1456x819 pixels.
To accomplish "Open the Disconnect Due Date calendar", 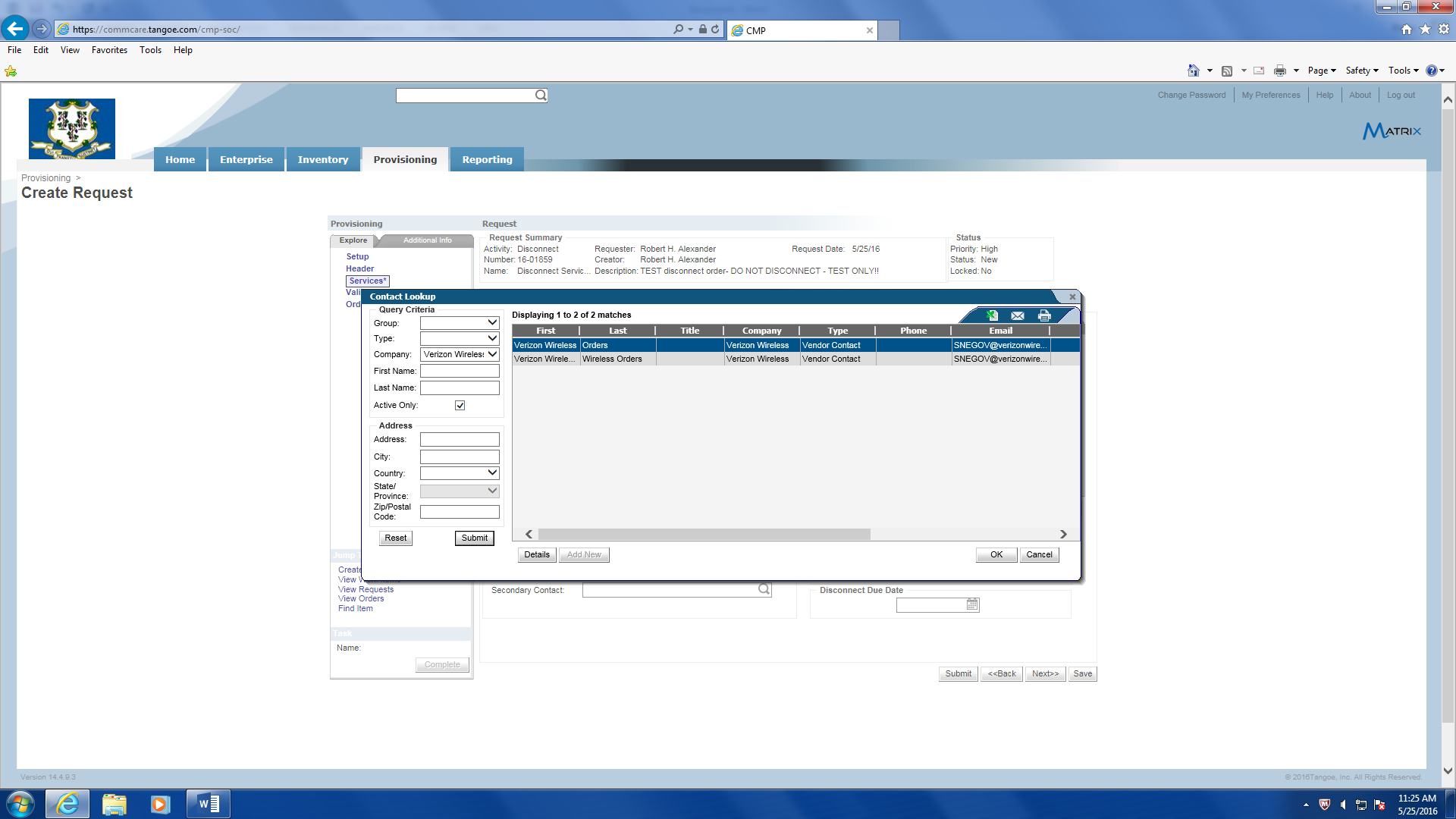I will point(972,605).
